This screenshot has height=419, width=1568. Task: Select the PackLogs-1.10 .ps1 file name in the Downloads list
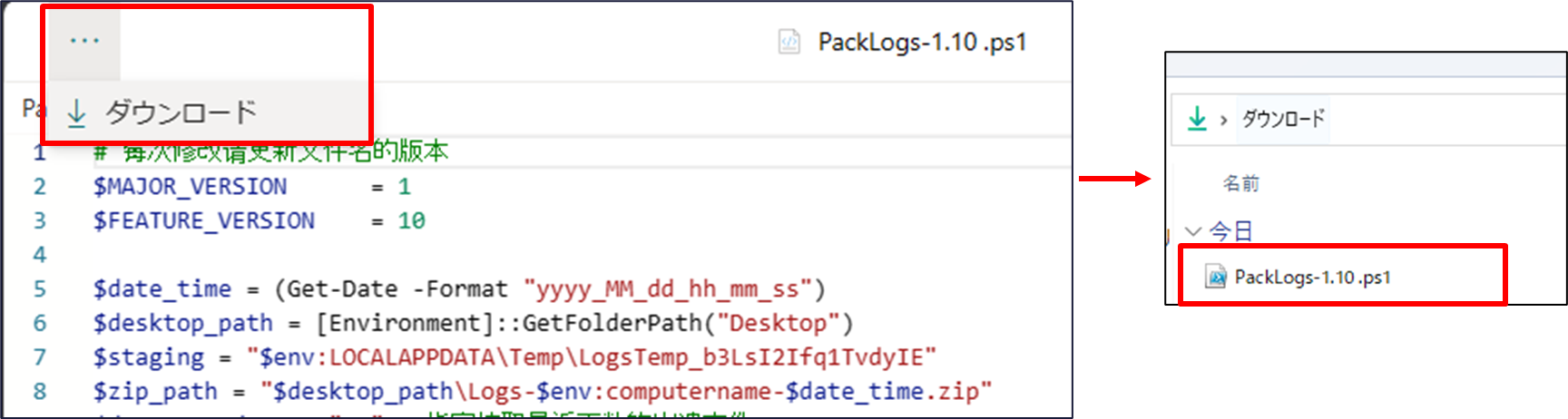pos(1312,277)
